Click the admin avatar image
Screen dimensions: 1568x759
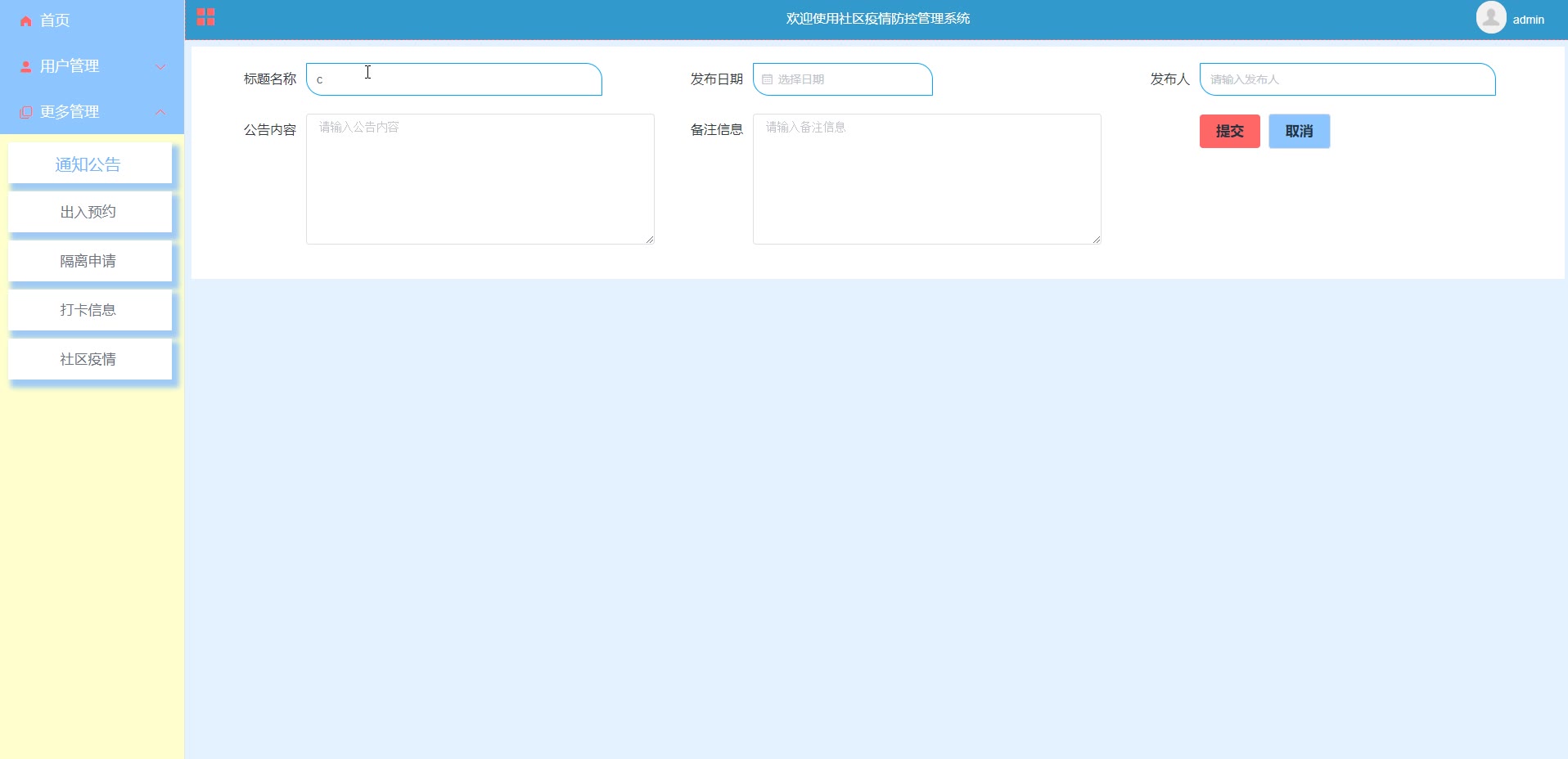pyautogui.click(x=1491, y=18)
